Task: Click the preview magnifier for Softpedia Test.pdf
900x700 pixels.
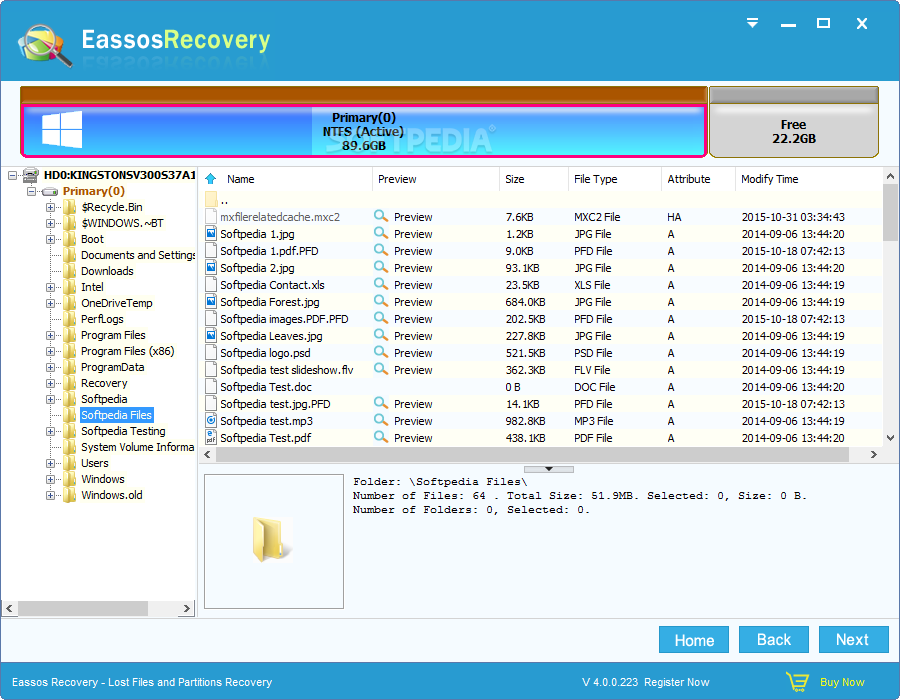Action: [x=381, y=437]
